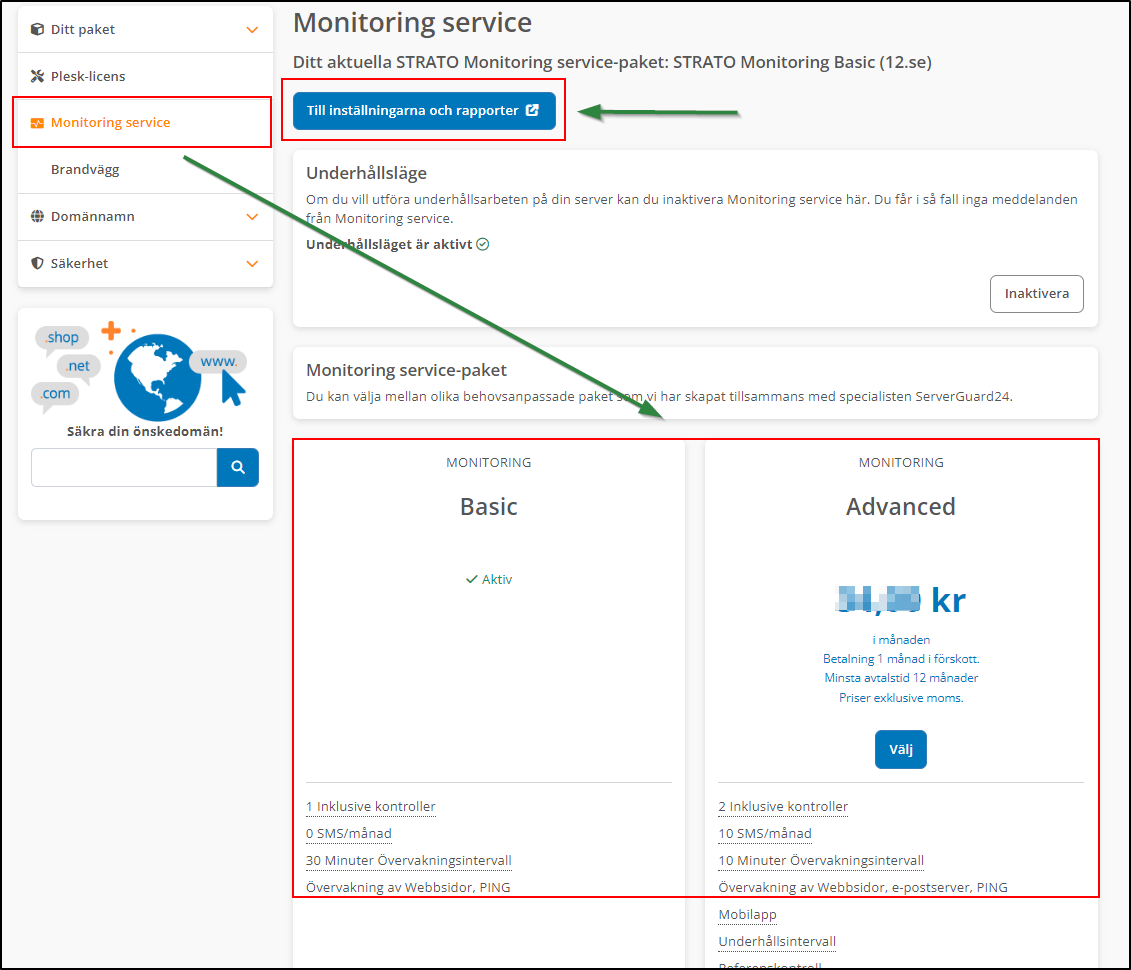Open Ditt paket sidebar section
1131x970 pixels.
tap(145, 30)
